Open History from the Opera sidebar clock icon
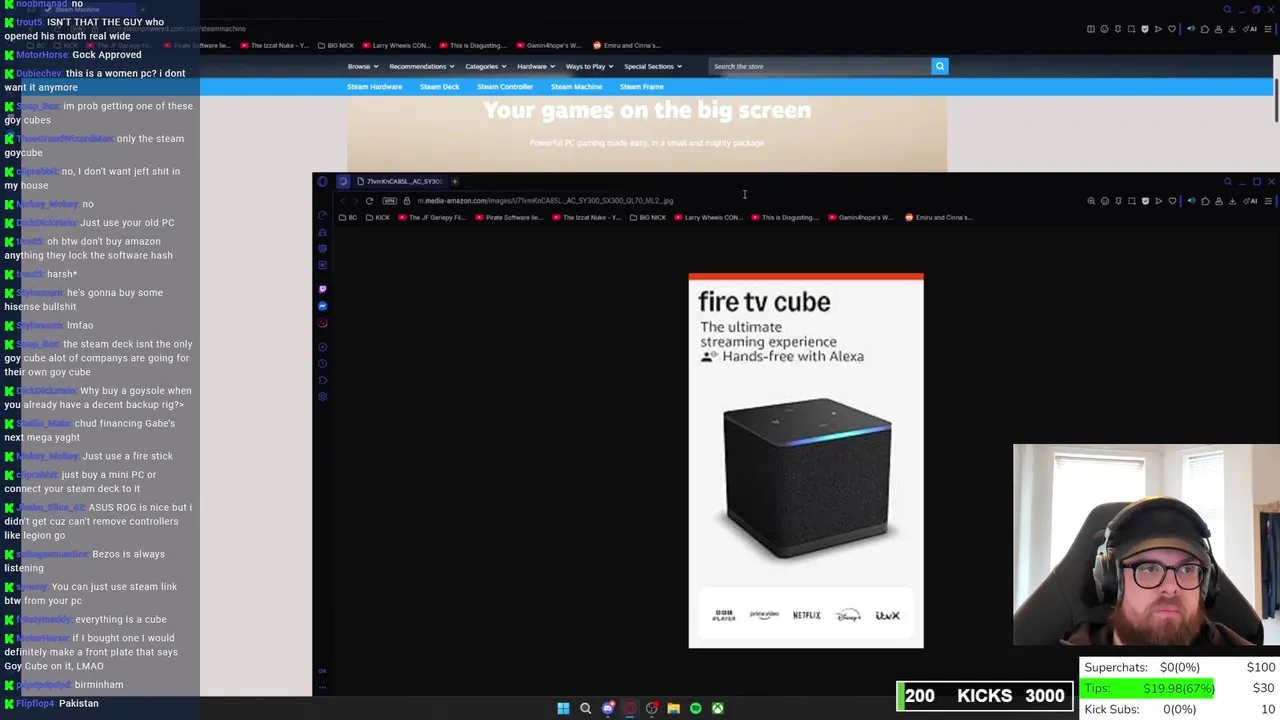1280x720 pixels. 322,363
